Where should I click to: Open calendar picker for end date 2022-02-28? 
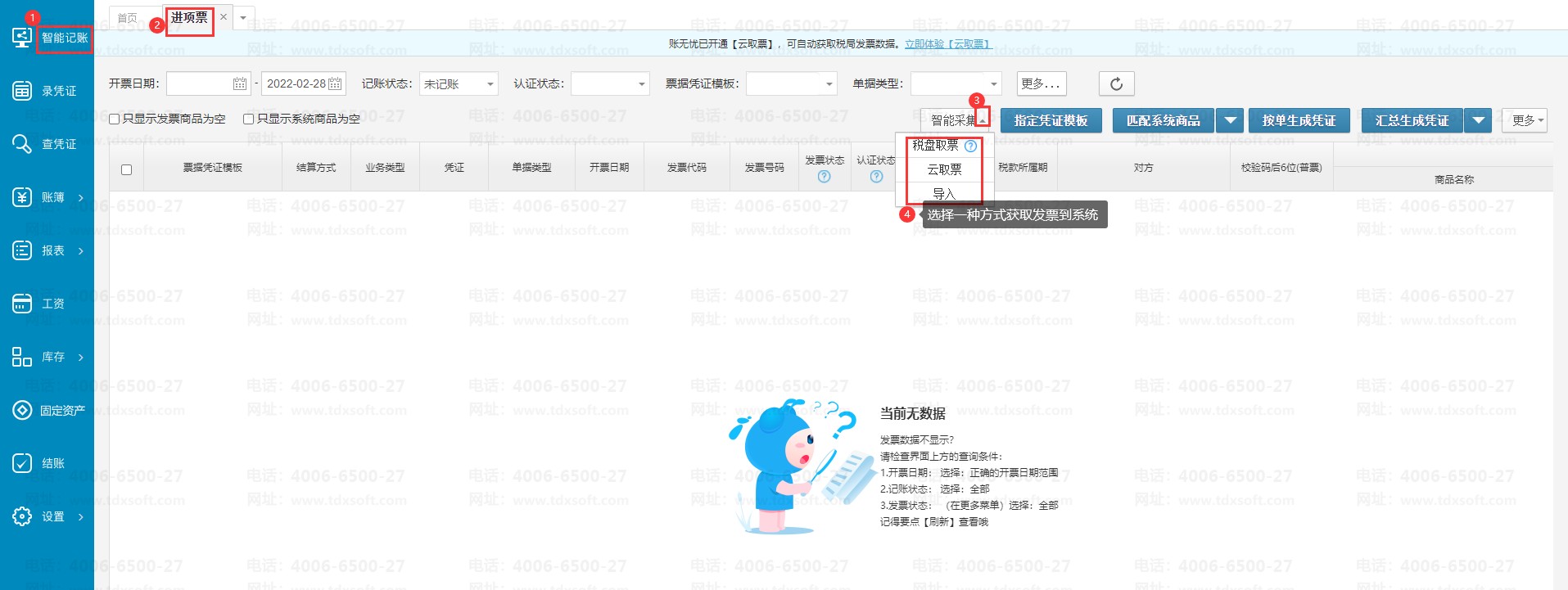coord(335,83)
